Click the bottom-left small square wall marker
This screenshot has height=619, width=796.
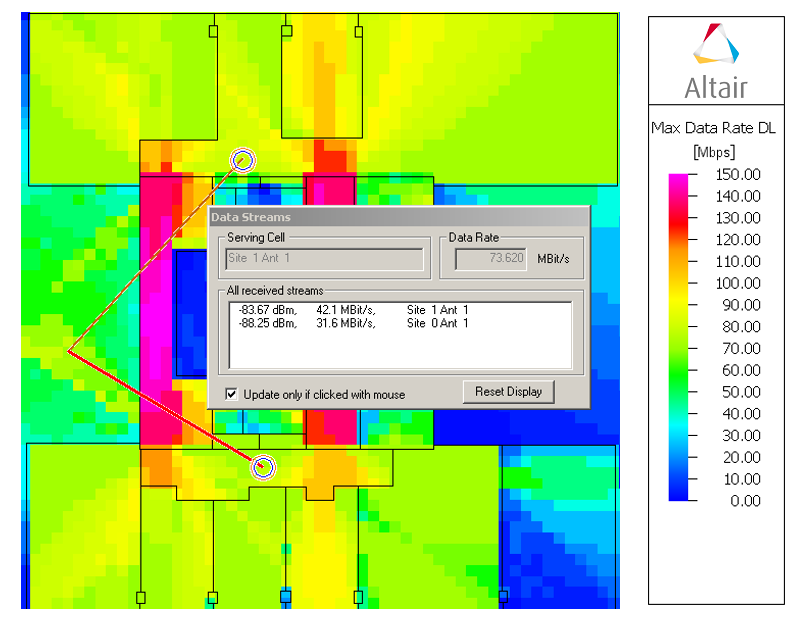click(x=140, y=598)
